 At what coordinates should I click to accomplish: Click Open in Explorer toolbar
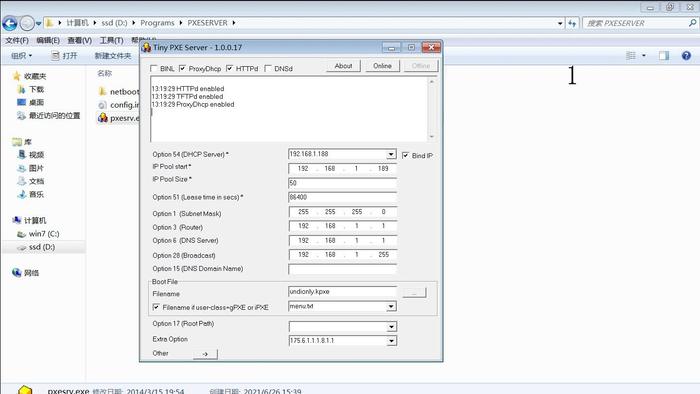pos(64,56)
